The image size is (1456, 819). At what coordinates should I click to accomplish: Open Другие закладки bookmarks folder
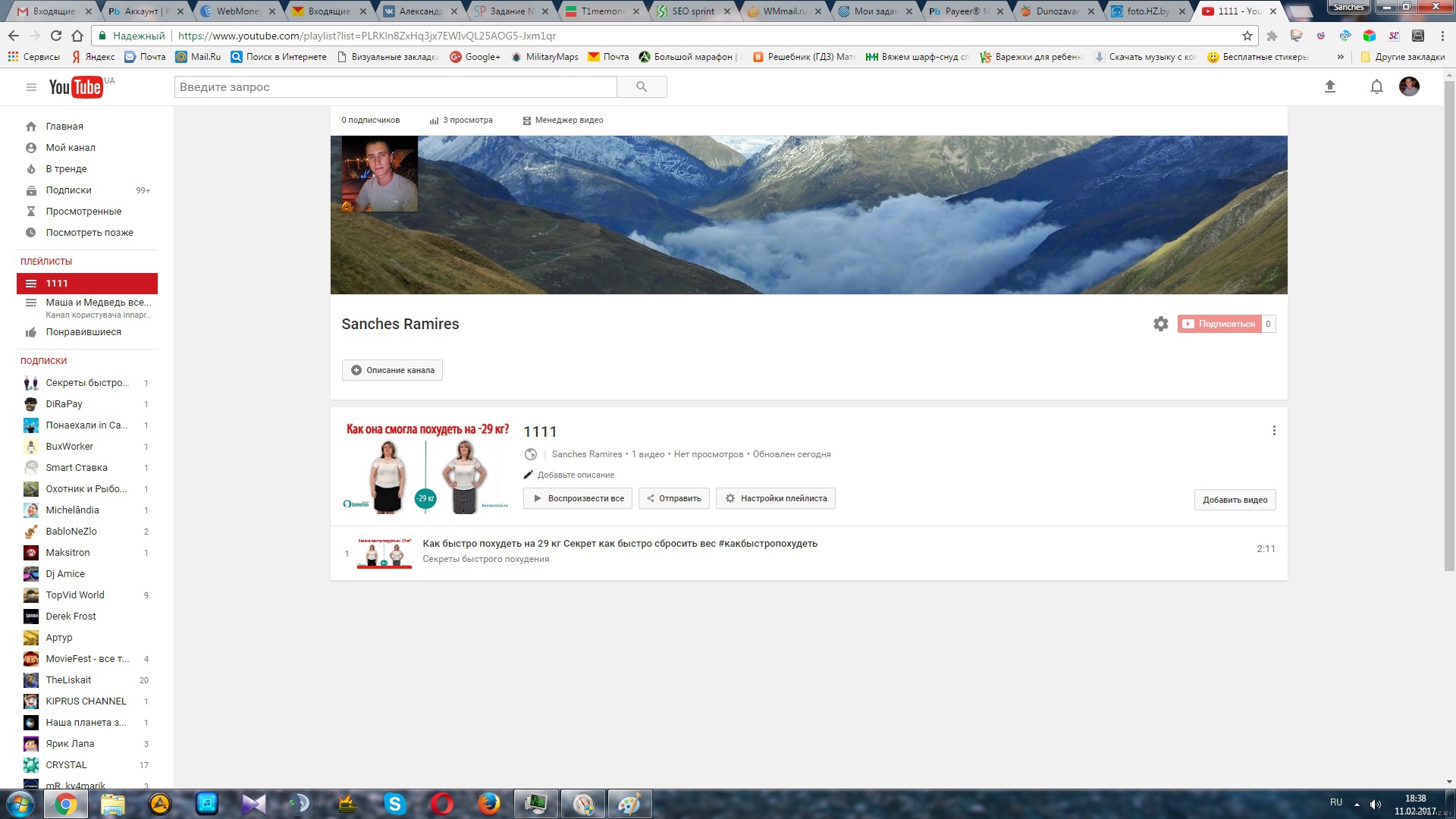coord(1402,57)
